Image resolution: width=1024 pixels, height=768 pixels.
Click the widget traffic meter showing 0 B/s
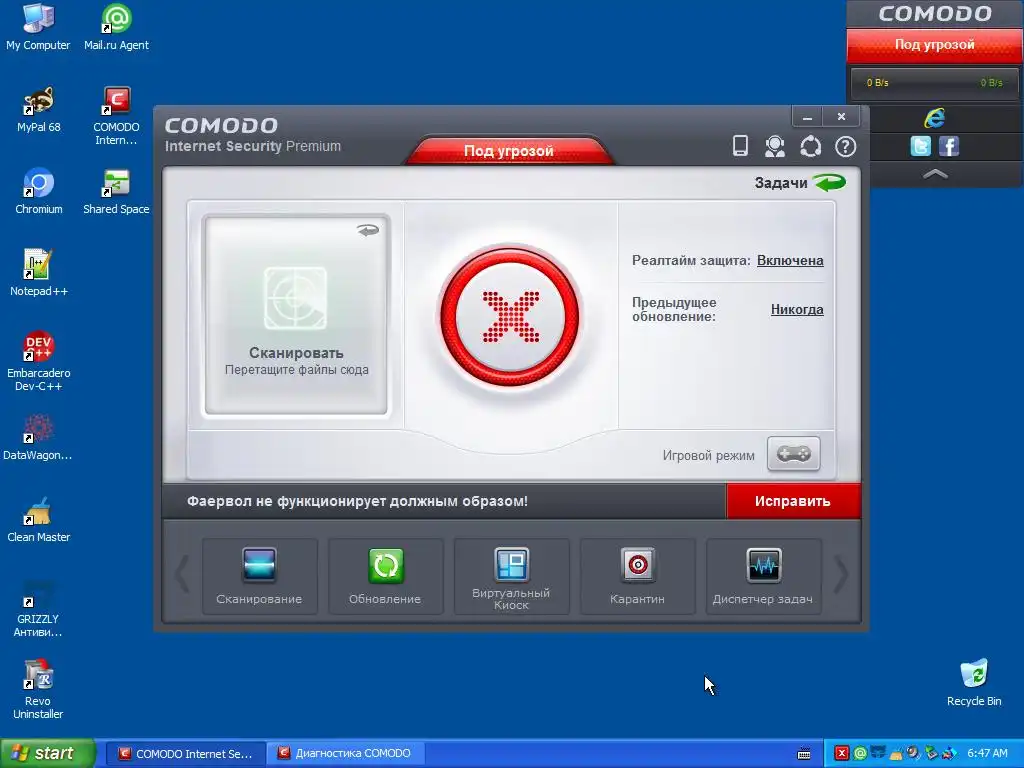click(935, 83)
